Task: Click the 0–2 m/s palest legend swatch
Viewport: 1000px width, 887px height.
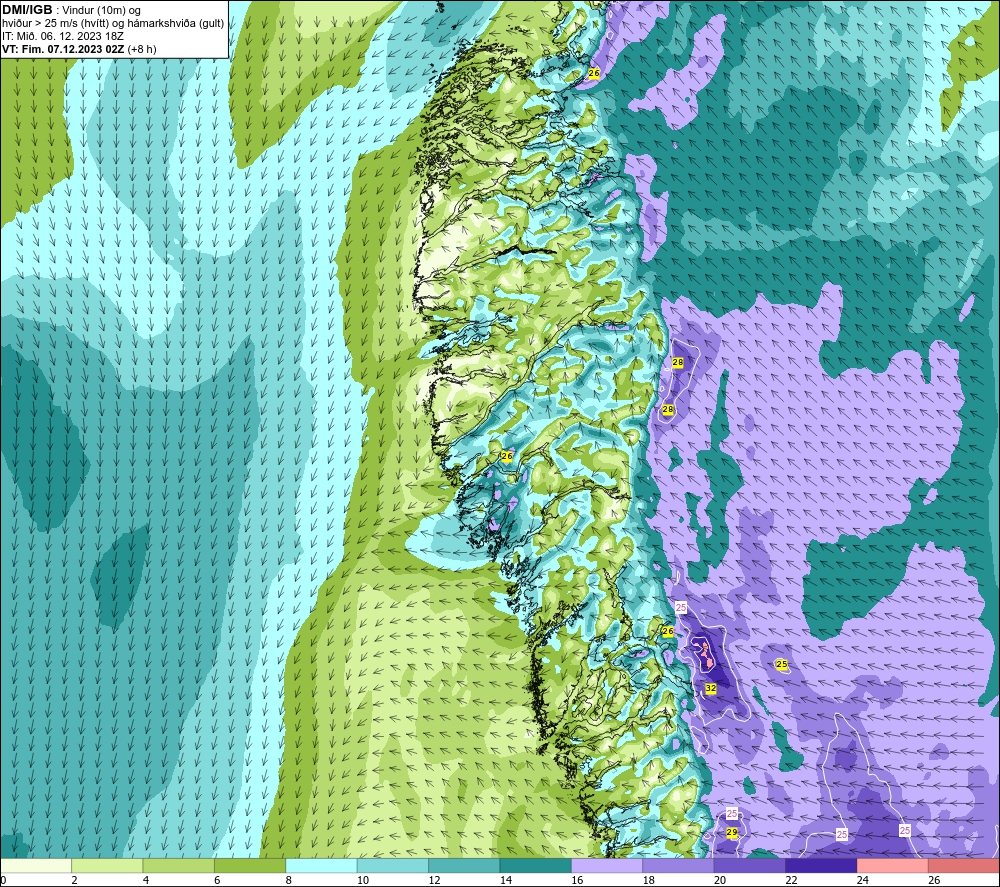Action: 36,865
